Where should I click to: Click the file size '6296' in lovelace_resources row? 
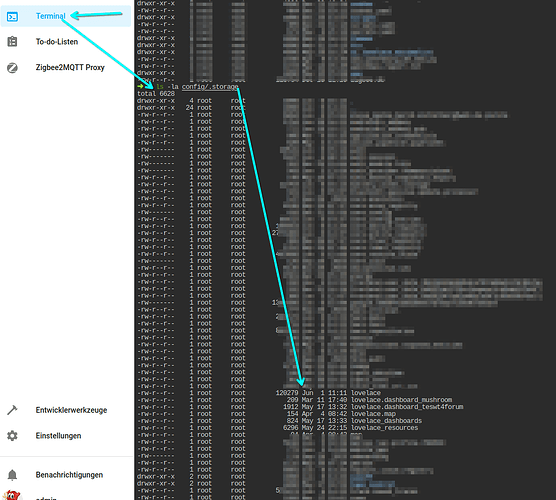click(291, 428)
